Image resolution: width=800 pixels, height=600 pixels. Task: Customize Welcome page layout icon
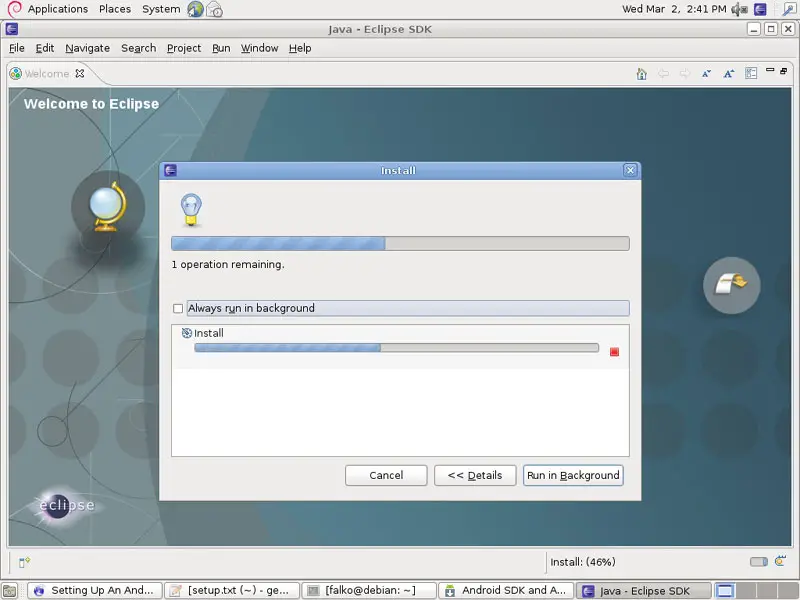751,73
